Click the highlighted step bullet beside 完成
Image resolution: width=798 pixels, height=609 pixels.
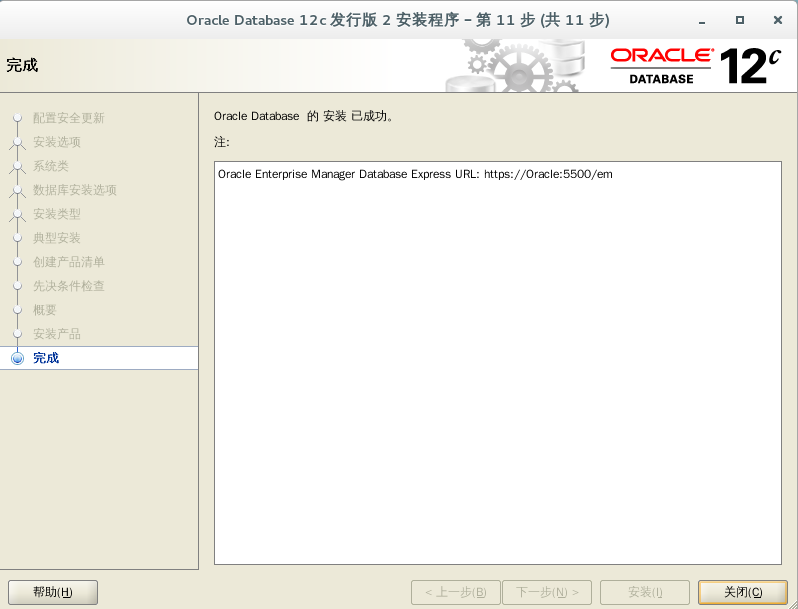[17, 358]
